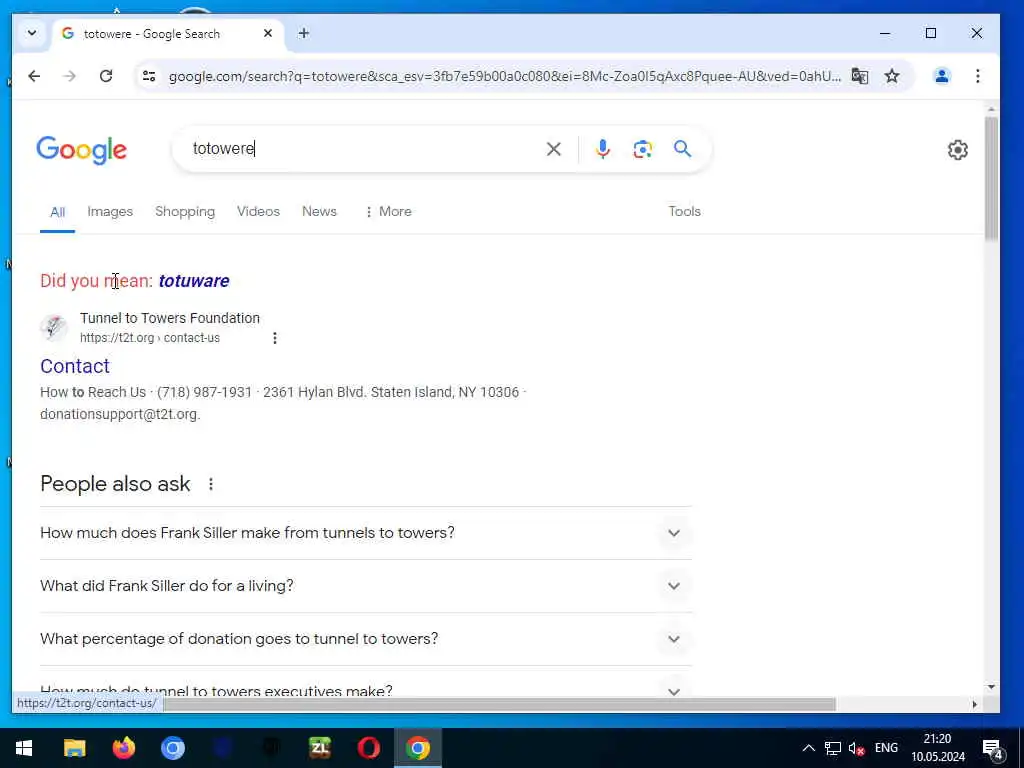
Task: Expand Frank Siller living question
Action: coord(366,586)
